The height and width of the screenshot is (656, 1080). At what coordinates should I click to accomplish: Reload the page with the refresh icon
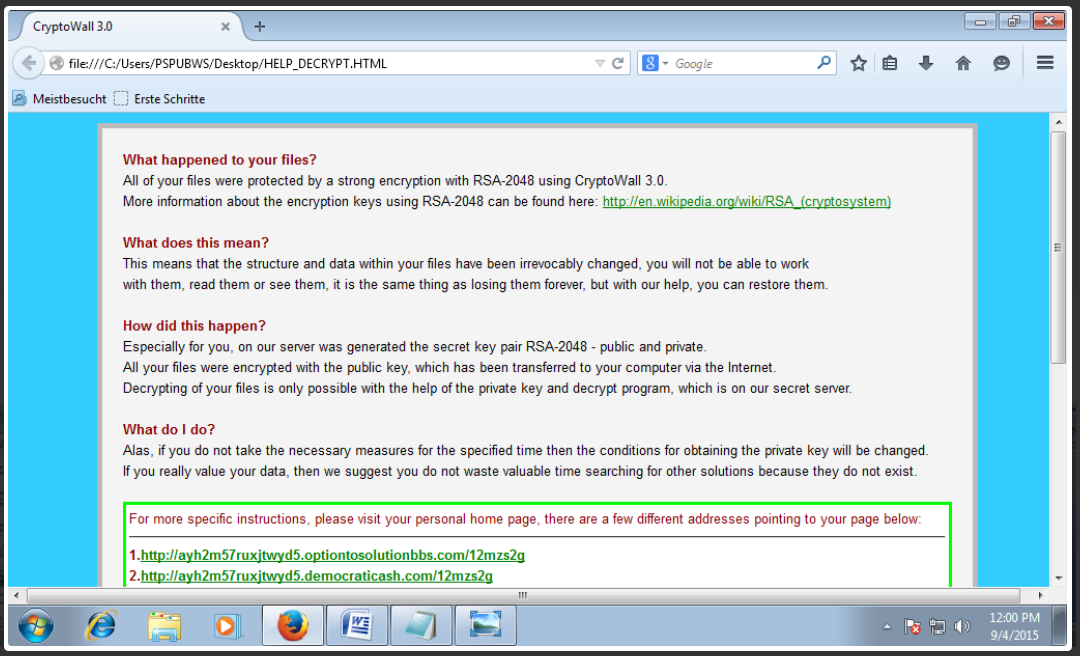(618, 63)
